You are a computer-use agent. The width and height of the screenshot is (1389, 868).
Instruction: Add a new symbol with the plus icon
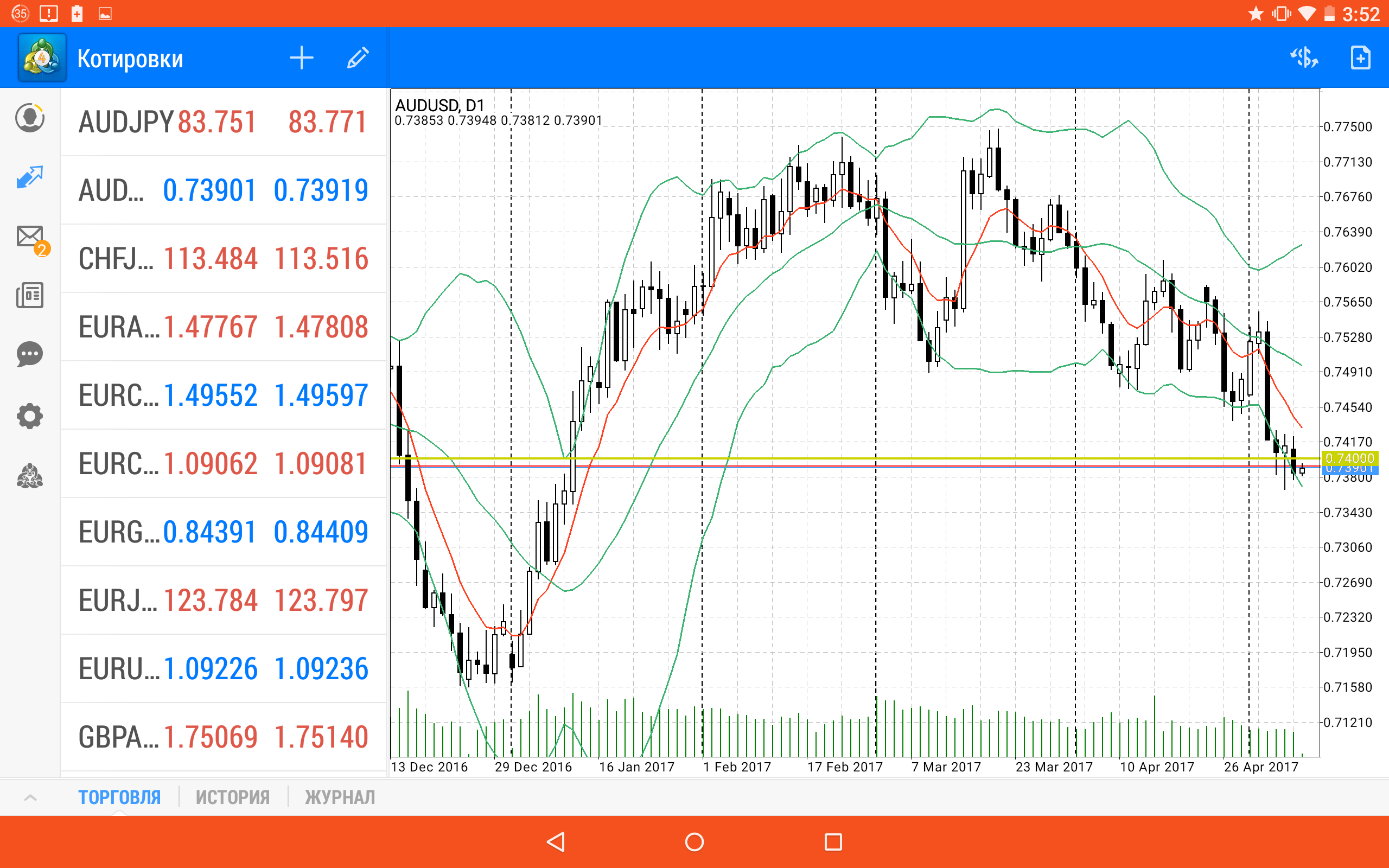[301, 58]
